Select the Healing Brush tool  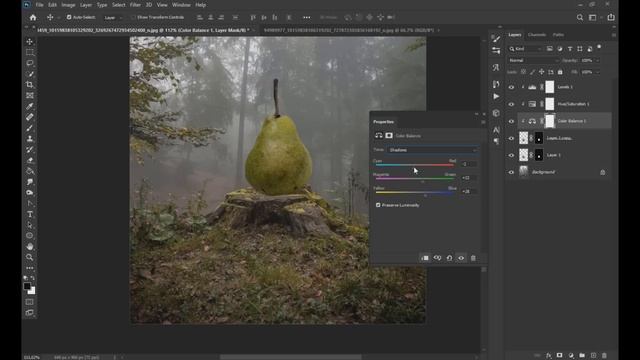tap(30, 117)
